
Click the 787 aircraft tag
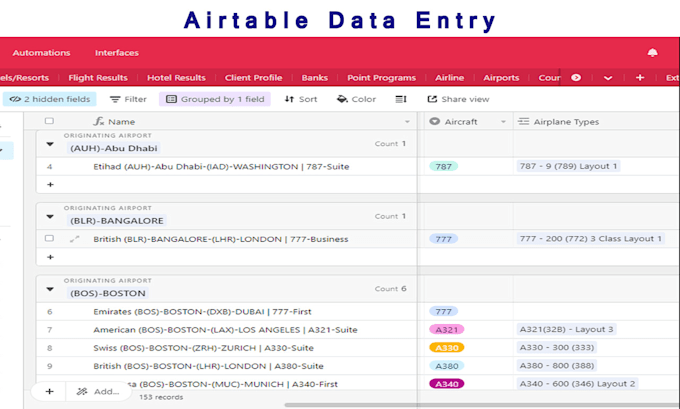pyautogui.click(x=443, y=167)
